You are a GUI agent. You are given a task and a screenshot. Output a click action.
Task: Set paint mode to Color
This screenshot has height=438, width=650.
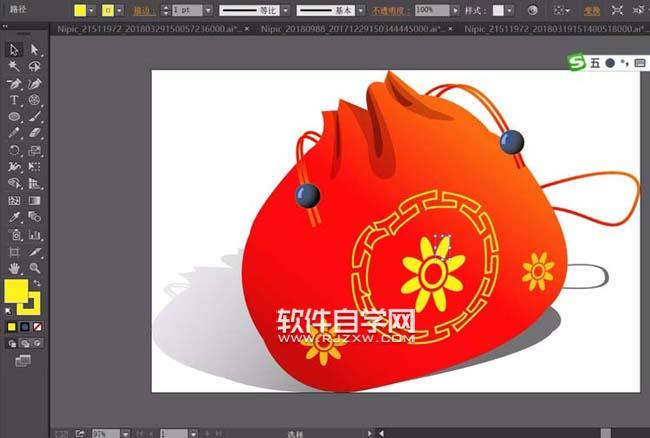12,327
